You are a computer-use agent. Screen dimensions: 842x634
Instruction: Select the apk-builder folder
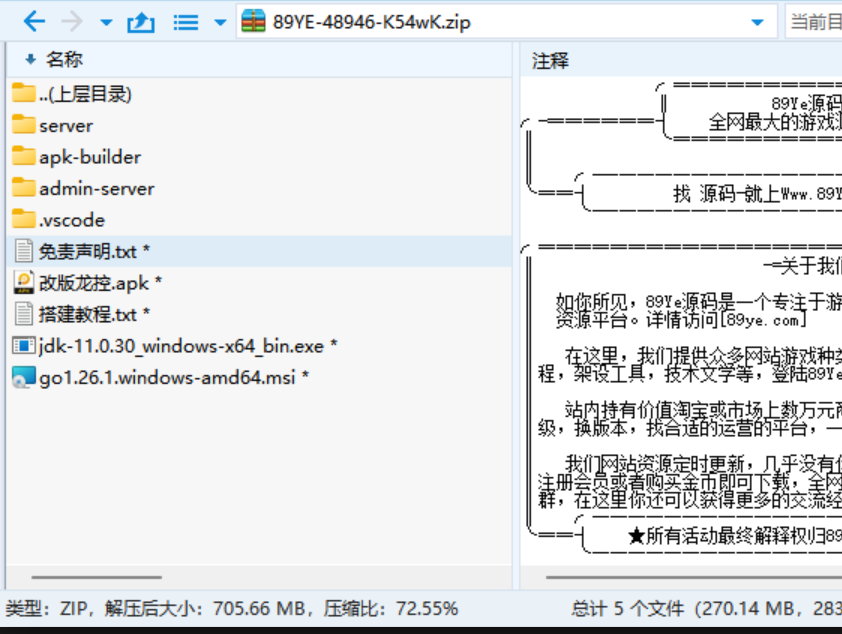coord(89,157)
